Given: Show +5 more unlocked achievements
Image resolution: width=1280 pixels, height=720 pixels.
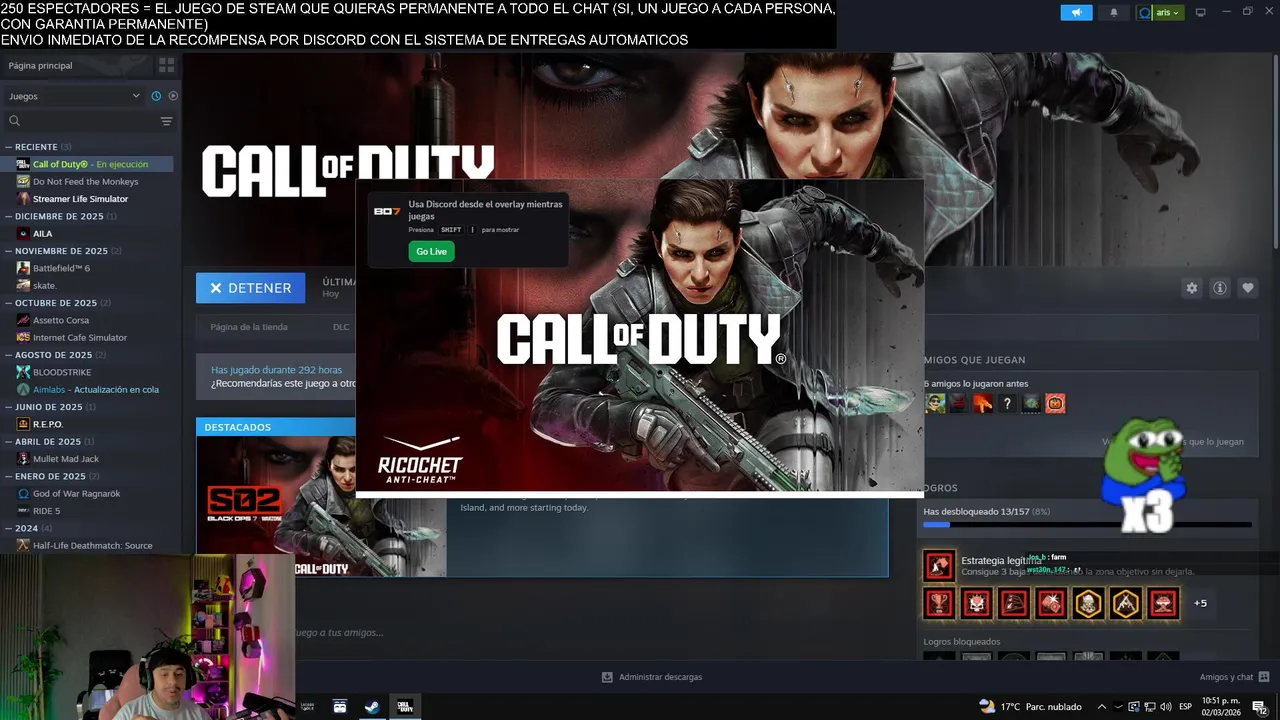Looking at the screenshot, I should tap(1200, 603).
